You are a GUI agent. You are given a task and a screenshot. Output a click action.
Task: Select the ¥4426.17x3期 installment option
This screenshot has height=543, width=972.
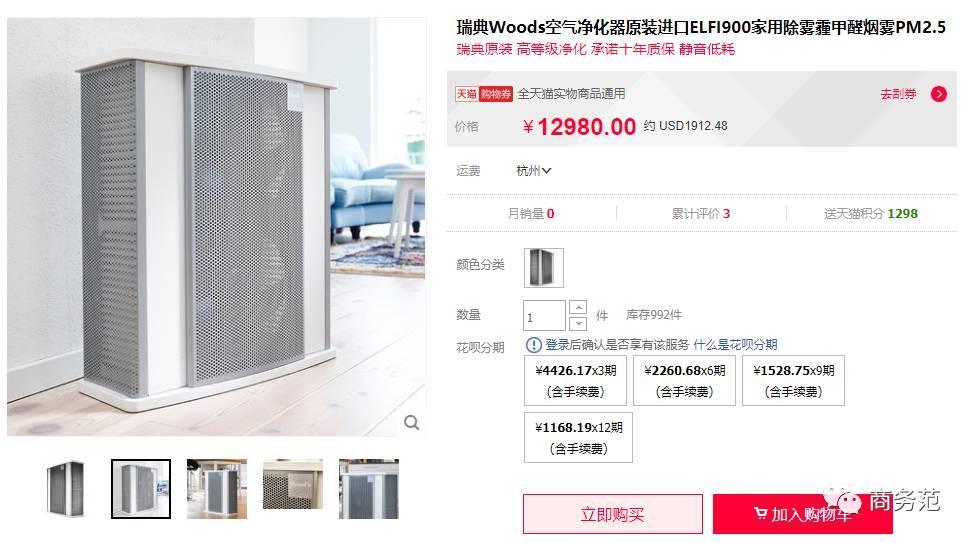click(575, 381)
